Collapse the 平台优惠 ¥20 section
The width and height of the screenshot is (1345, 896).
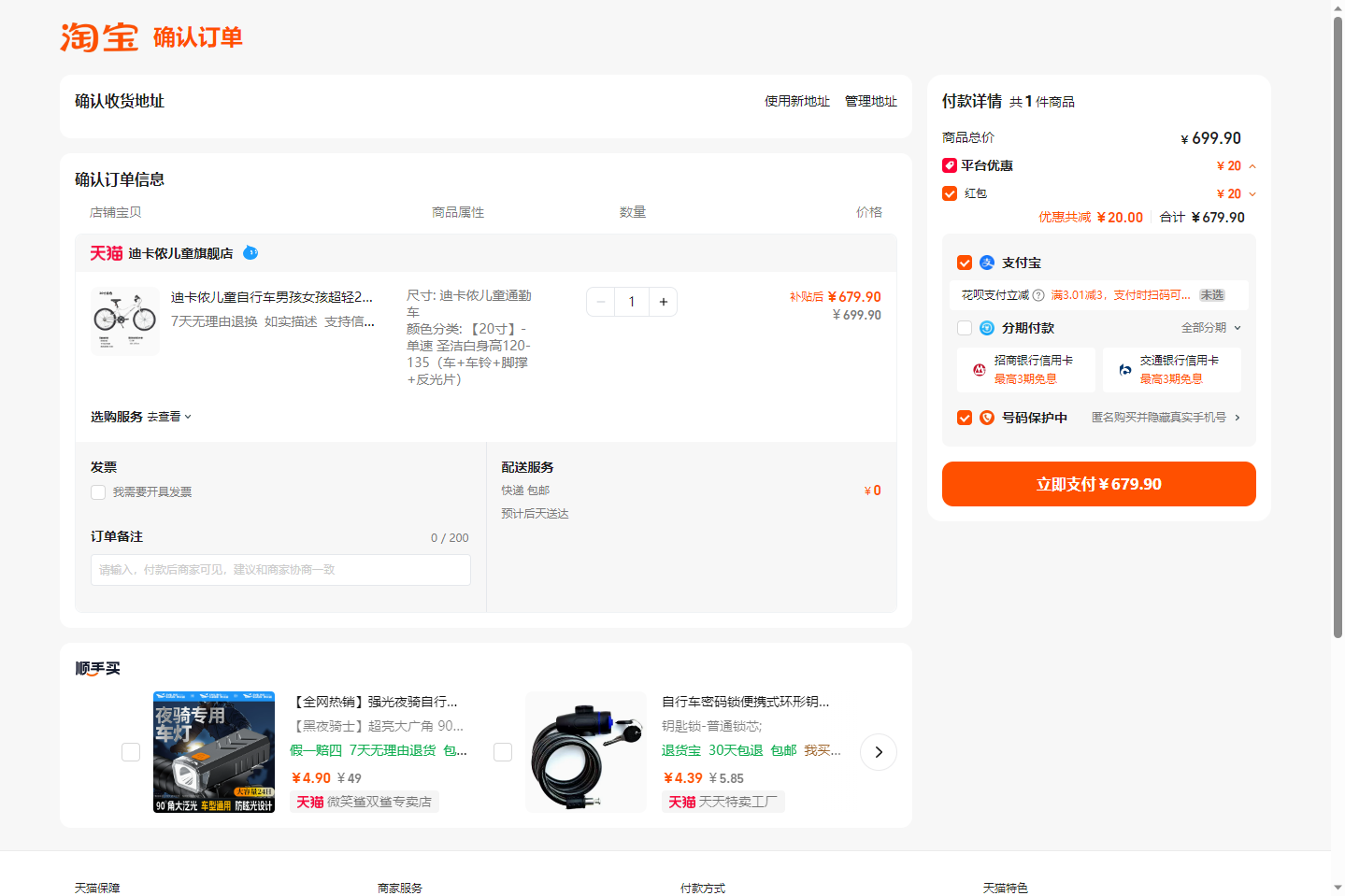coord(1252,166)
